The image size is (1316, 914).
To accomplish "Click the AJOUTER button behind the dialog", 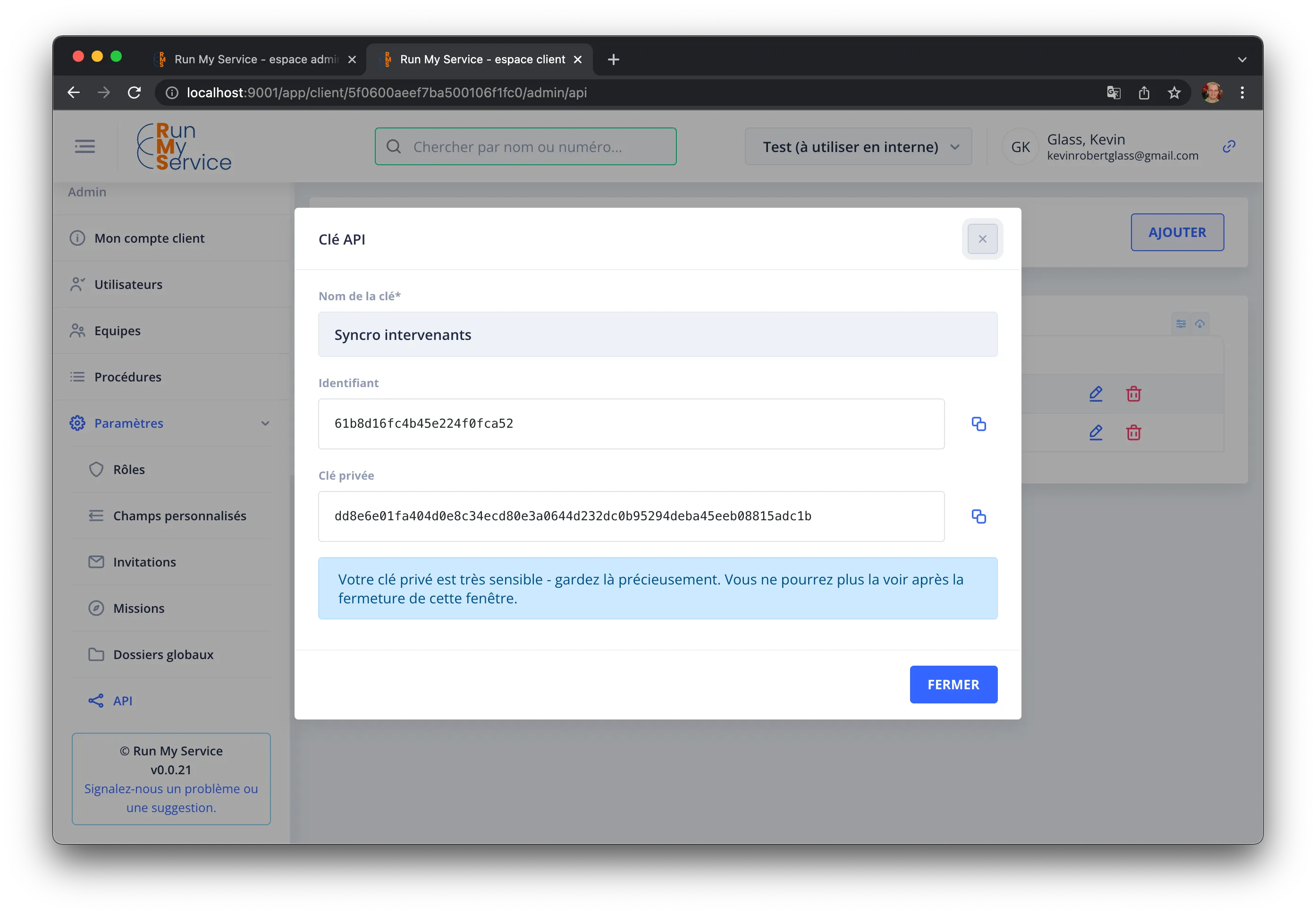I will [1177, 232].
